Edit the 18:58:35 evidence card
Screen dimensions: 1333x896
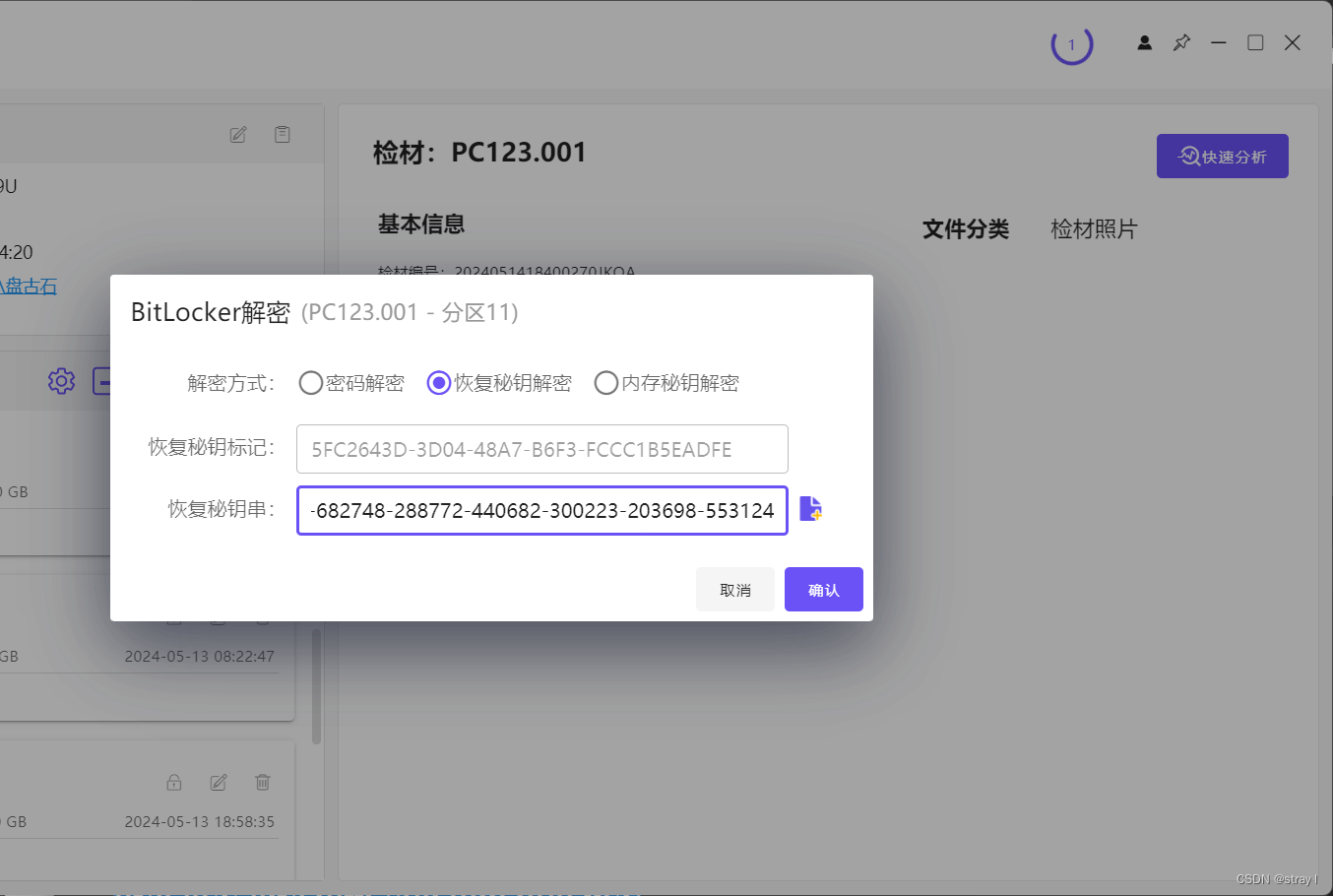pyautogui.click(x=219, y=782)
